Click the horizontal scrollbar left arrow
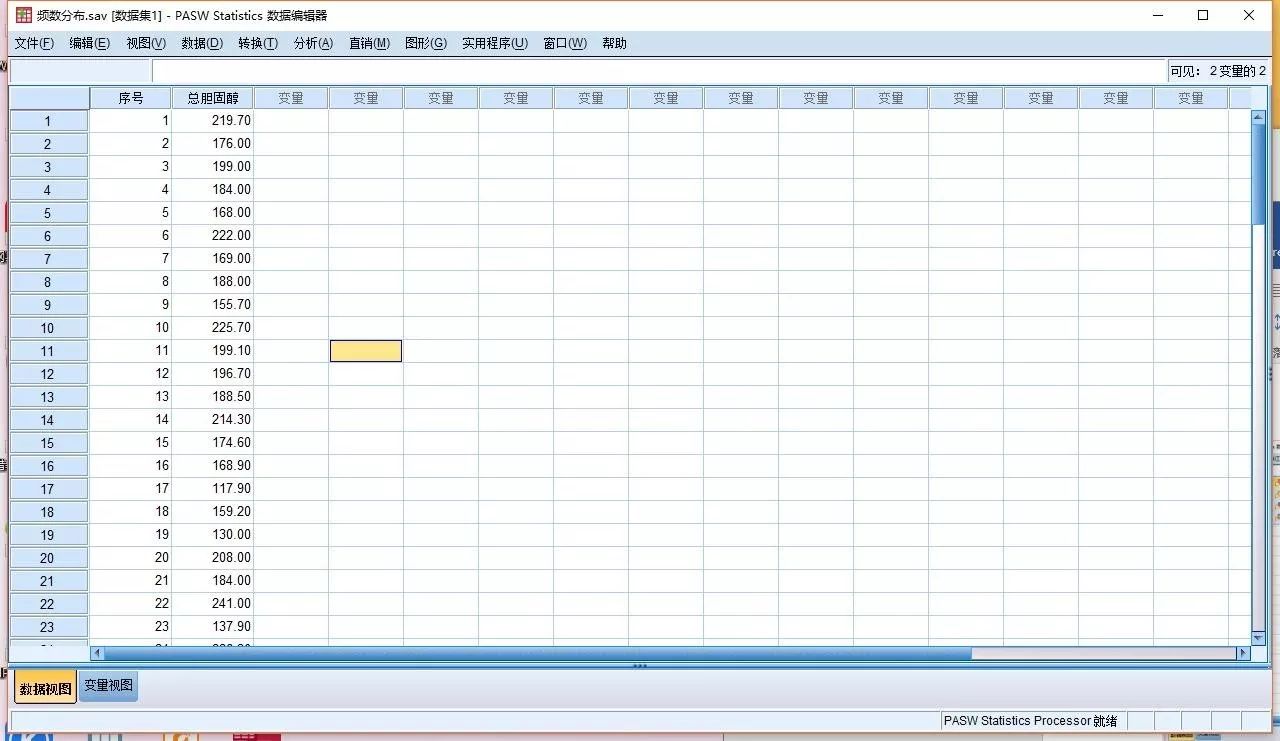The width and height of the screenshot is (1280, 741). click(97, 653)
